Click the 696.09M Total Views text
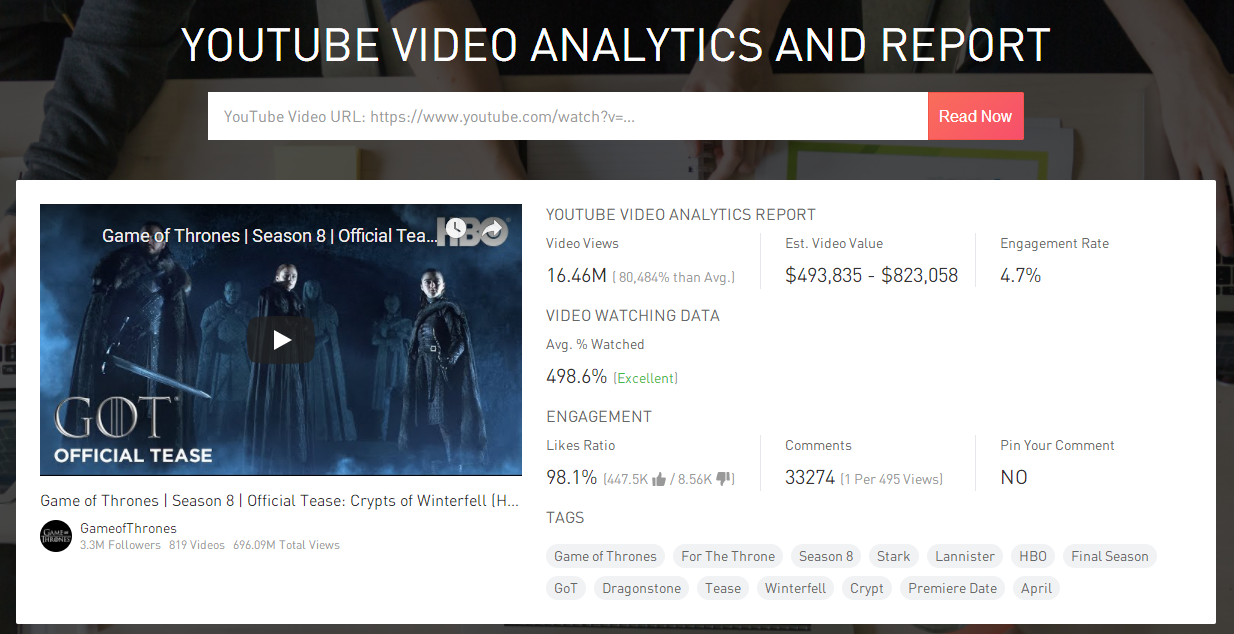 click(x=286, y=545)
